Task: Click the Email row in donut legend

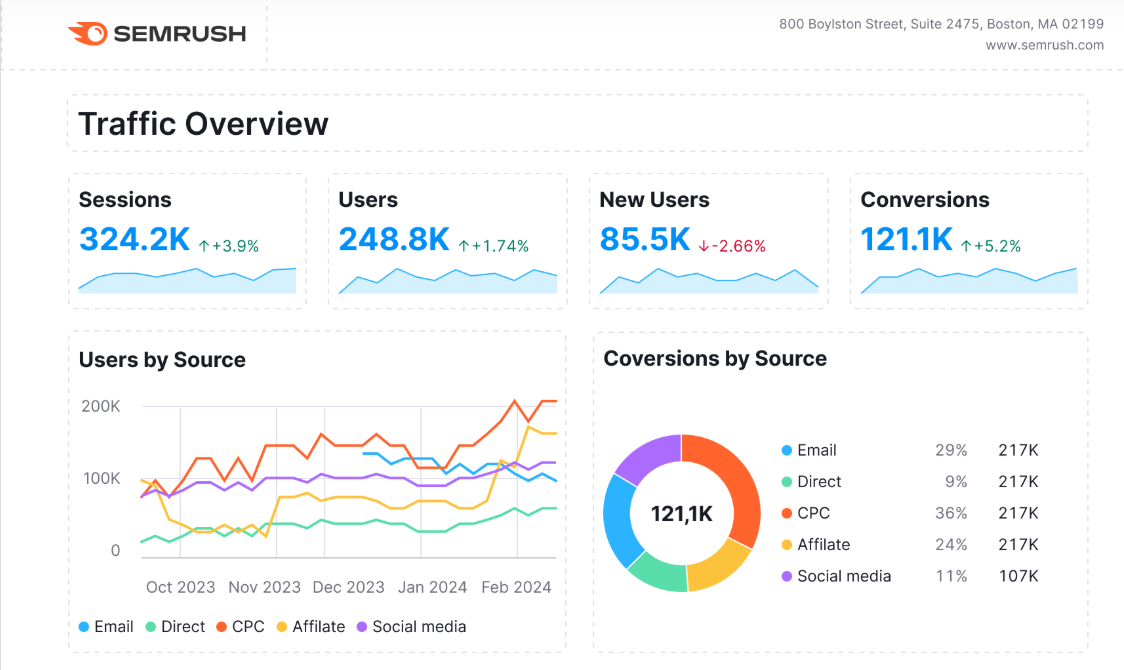Action: pos(910,450)
